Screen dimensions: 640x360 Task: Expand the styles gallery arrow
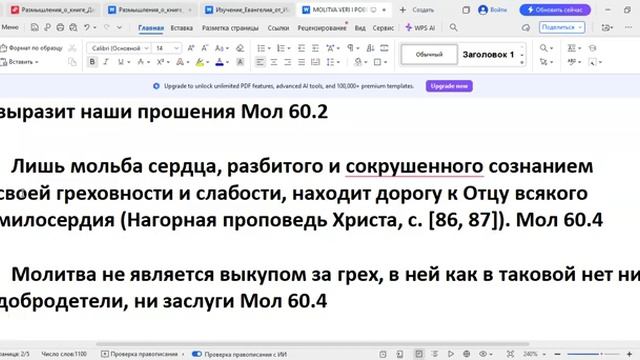[522, 63]
